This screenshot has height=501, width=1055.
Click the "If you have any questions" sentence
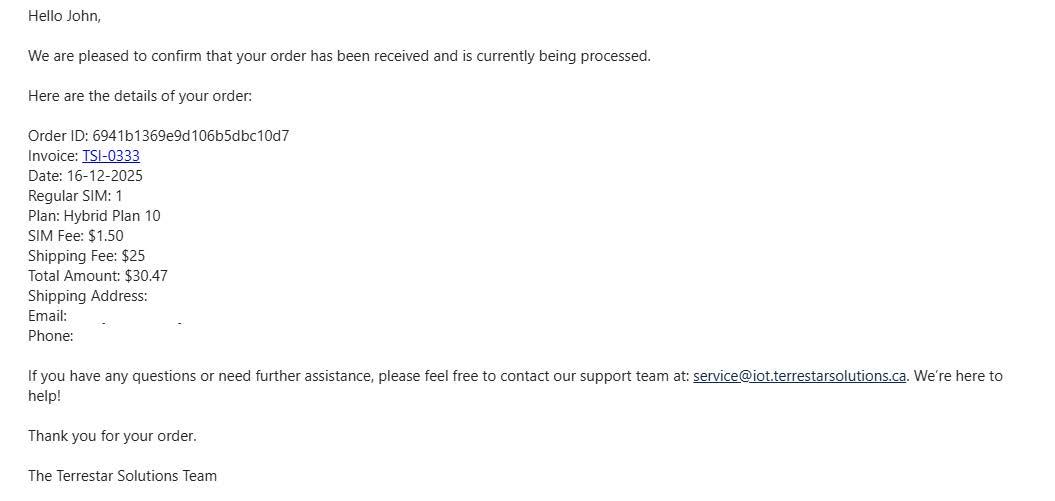pyautogui.click(x=300, y=376)
